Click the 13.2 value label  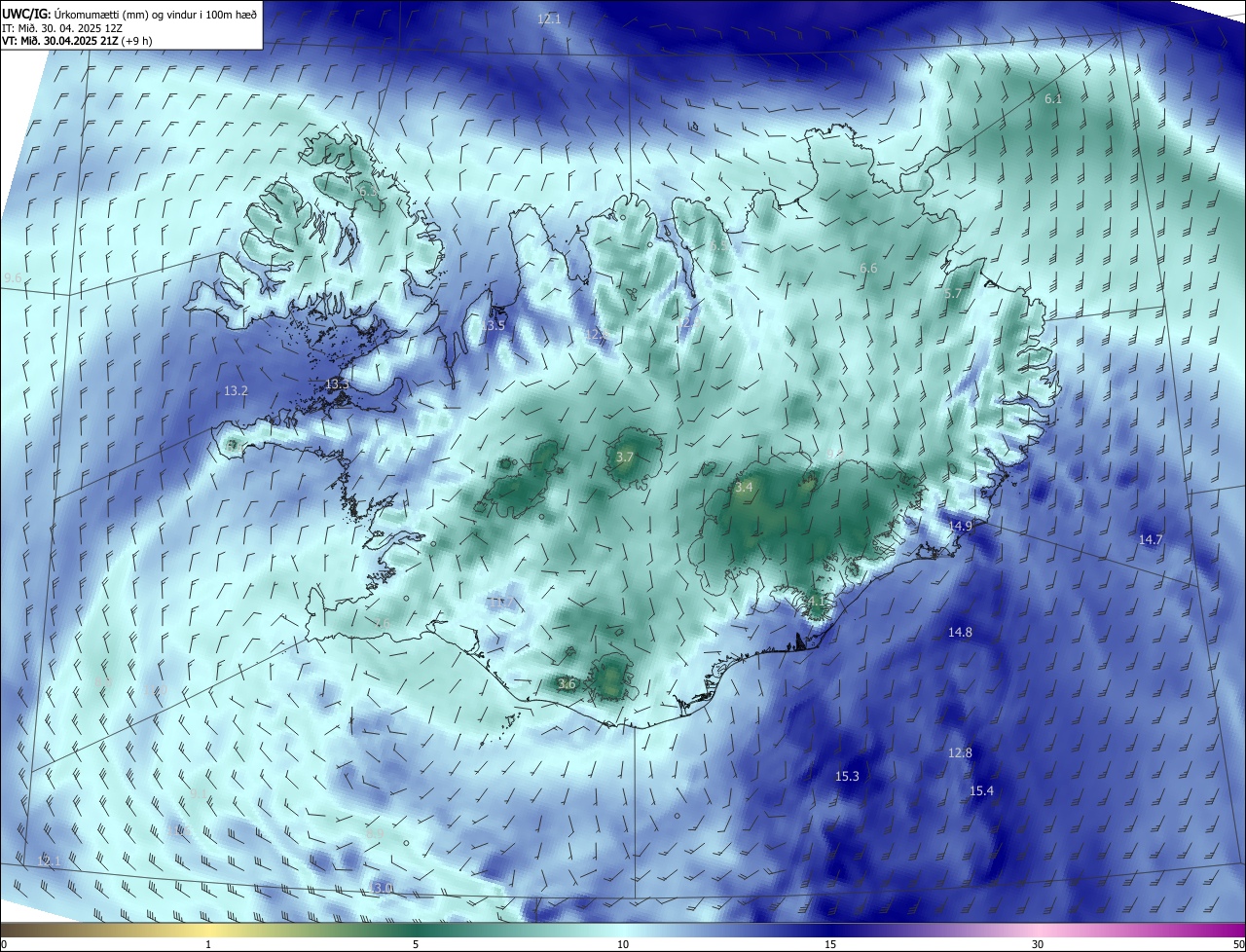(x=236, y=390)
